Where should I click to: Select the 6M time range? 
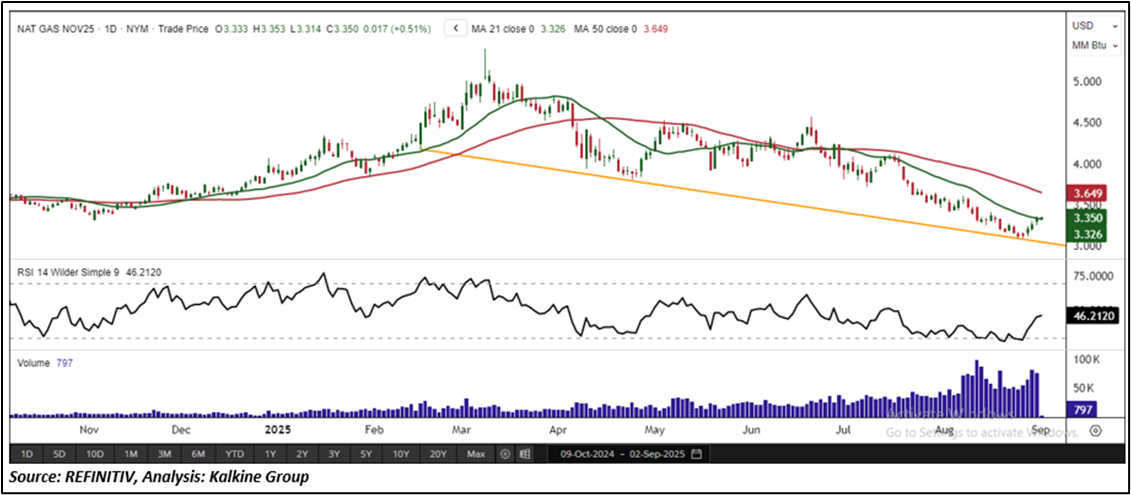pyautogui.click(x=198, y=455)
